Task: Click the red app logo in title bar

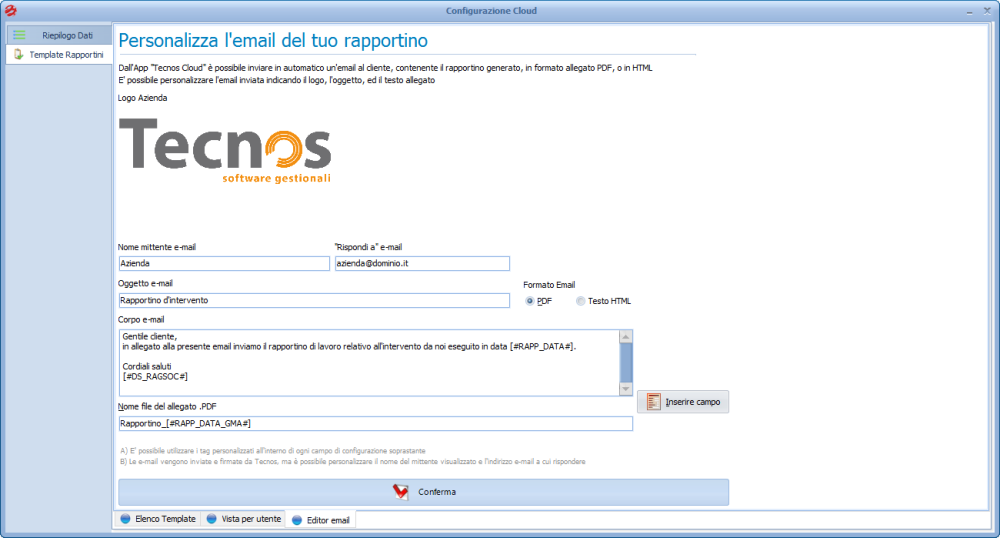Action: click(10, 10)
